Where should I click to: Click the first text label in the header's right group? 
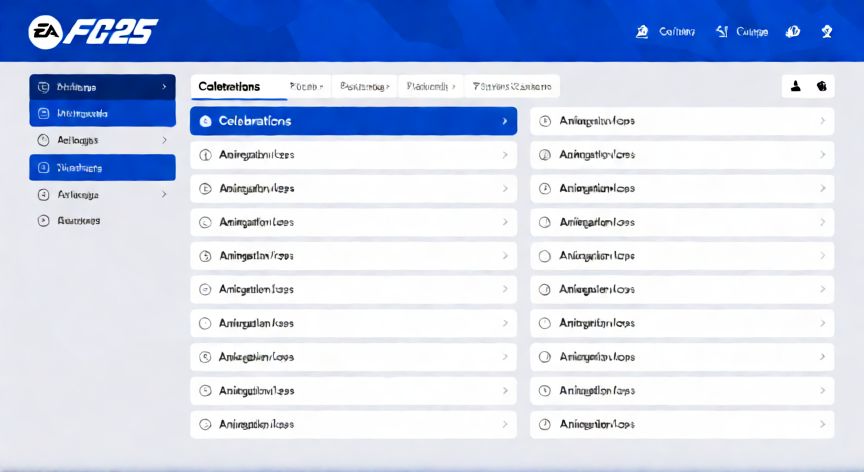[677, 32]
